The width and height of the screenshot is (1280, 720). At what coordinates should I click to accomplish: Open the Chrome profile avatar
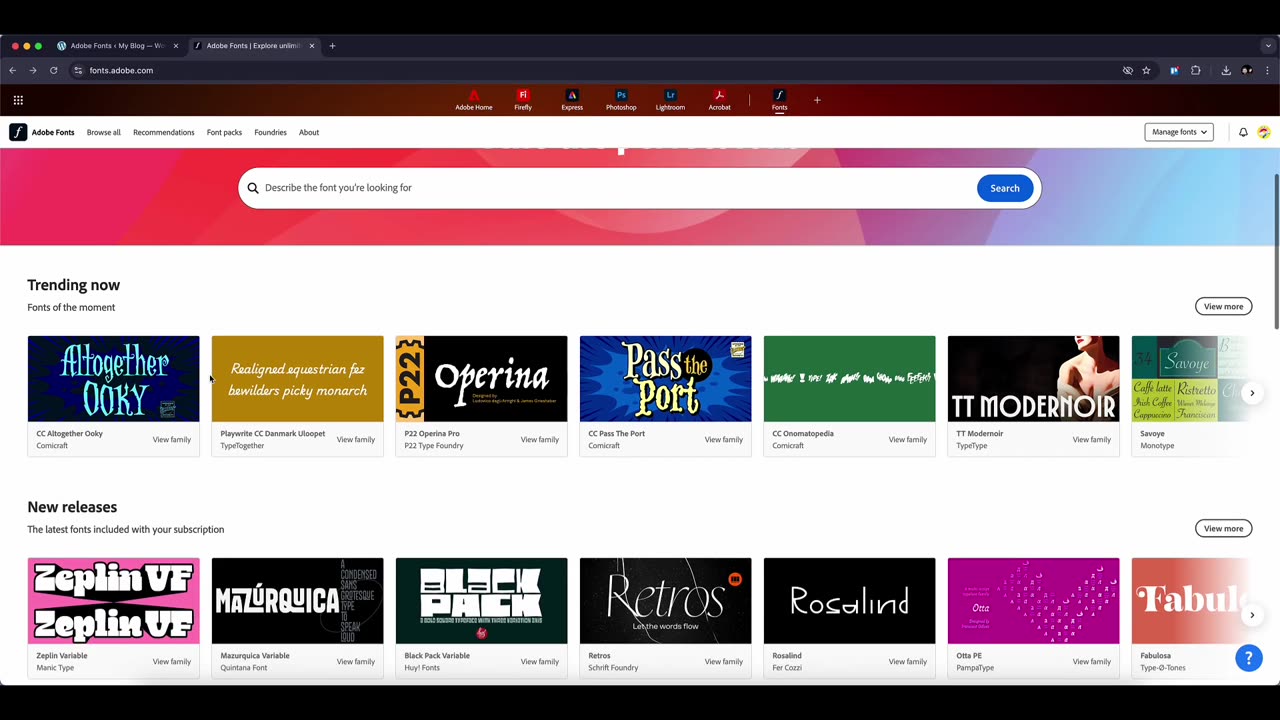1247,70
